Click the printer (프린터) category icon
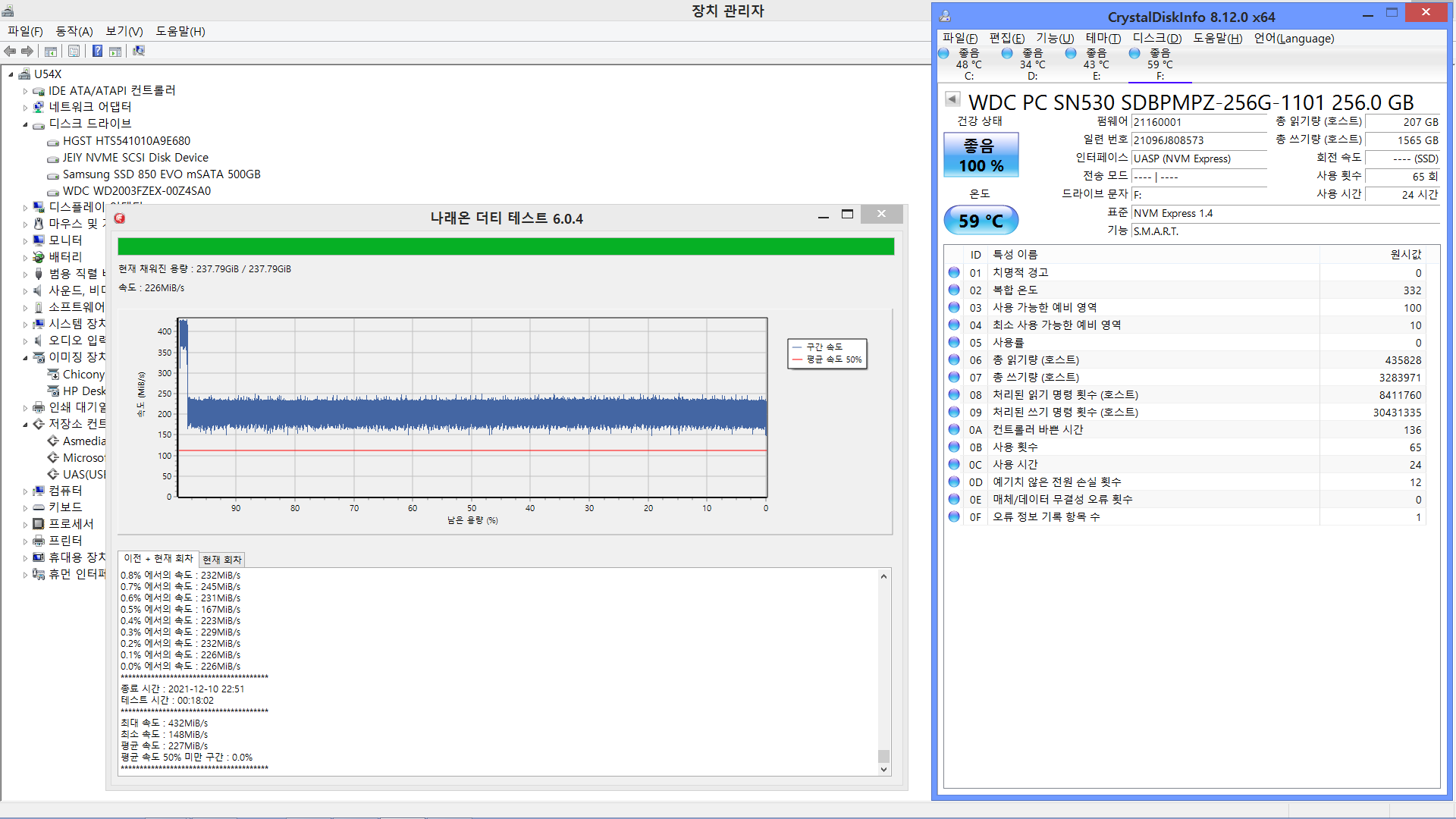Viewport: 1456px width, 819px height. (39, 541)
